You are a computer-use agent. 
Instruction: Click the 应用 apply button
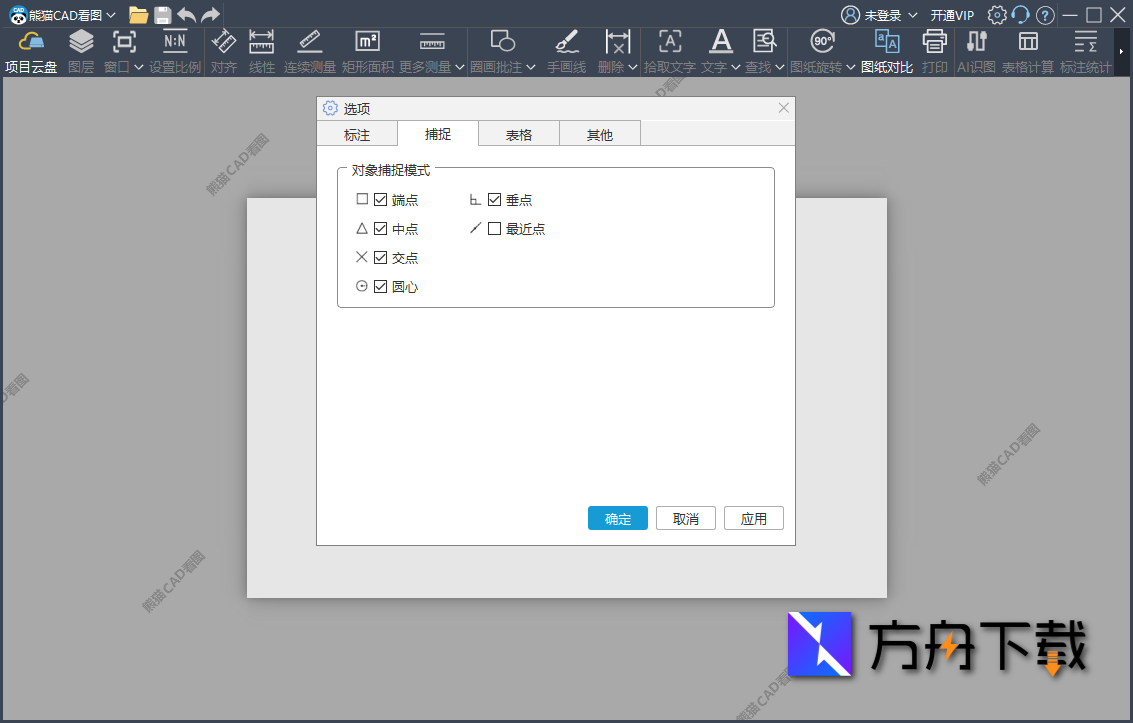click(754, 518)
